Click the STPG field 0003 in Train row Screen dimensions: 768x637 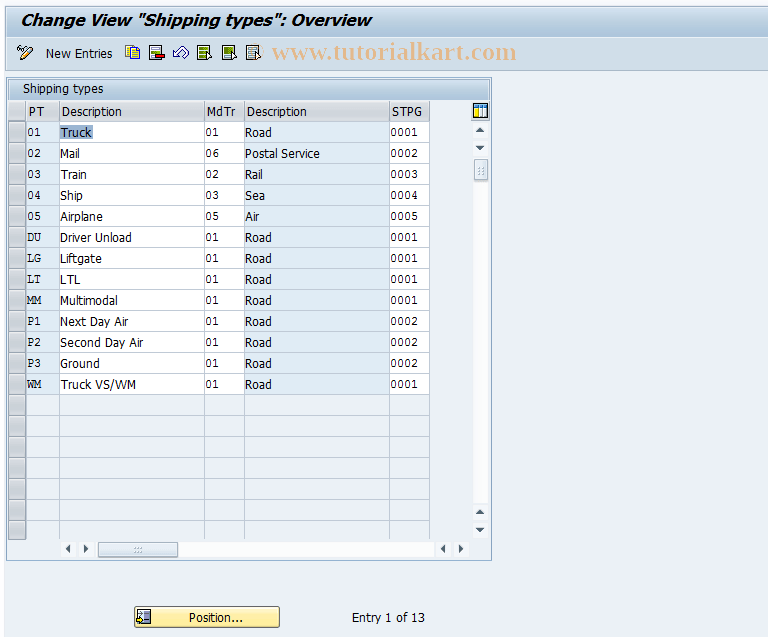[409, 174]
